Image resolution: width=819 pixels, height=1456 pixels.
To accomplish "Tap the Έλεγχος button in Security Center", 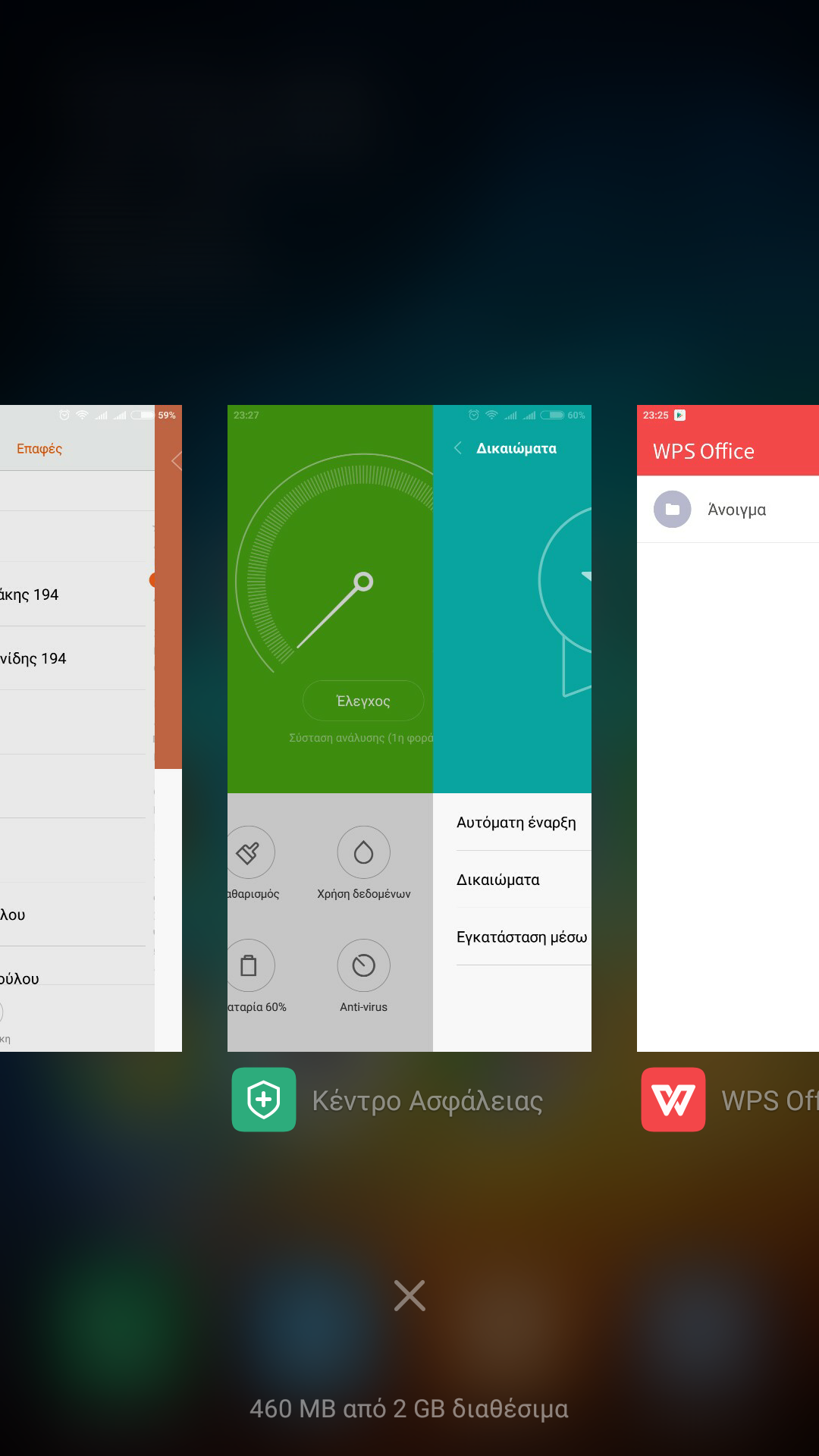I will [x=363, y=701].
